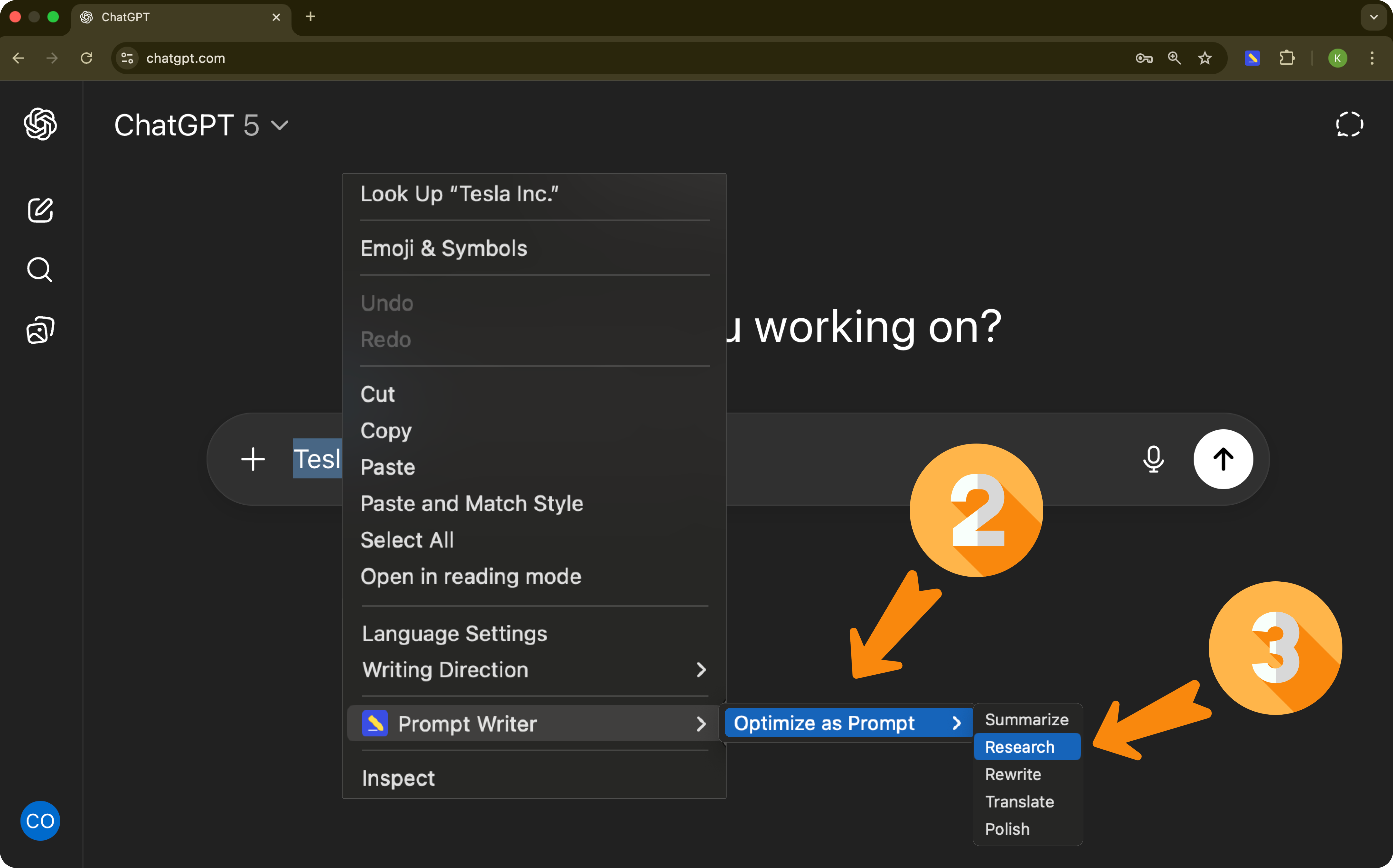Screen dimensions: 1393x868
Task: Bookmark this page with the star icon
Action: pos(1205,58)
